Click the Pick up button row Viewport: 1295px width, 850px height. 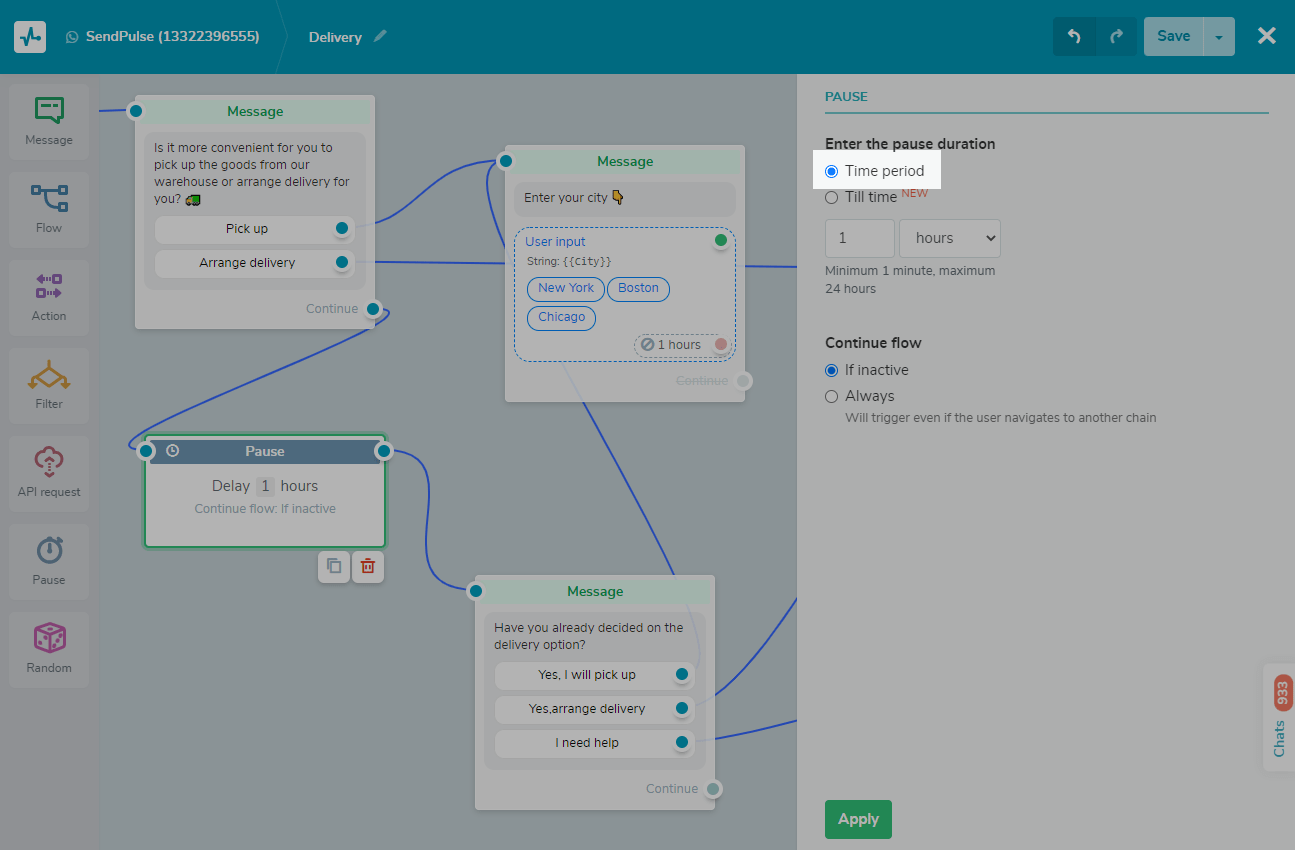coord(255,229)
